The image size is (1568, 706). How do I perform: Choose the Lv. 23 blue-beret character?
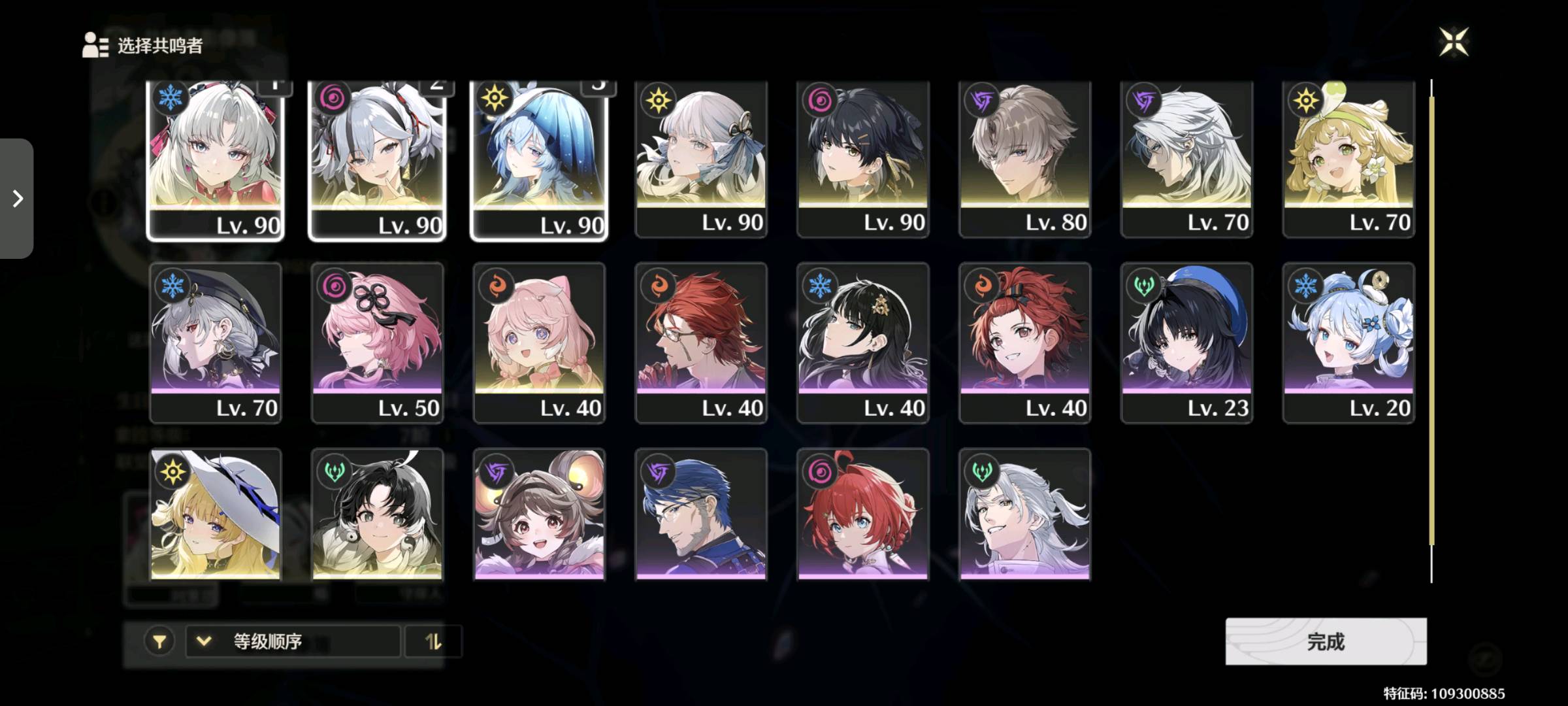click(1187, 343)
